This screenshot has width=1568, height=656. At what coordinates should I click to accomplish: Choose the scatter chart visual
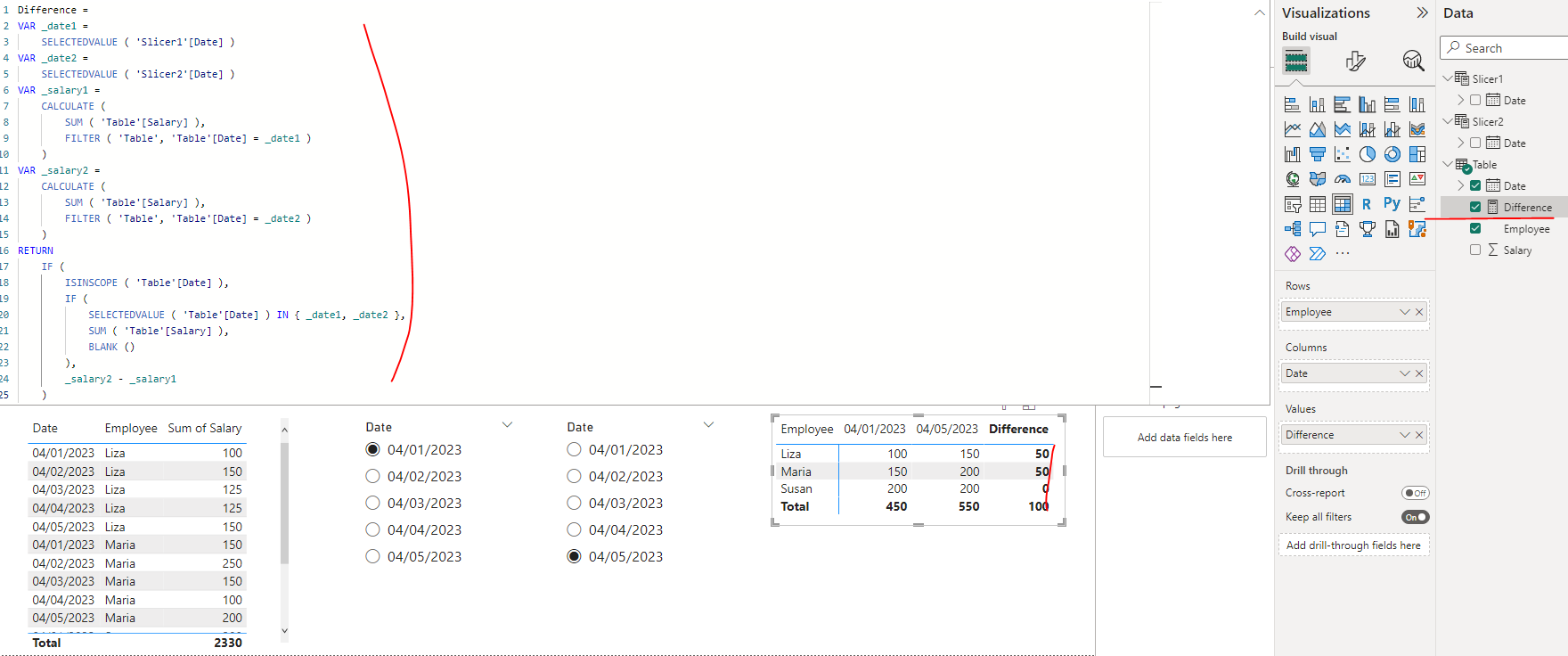1343,154
